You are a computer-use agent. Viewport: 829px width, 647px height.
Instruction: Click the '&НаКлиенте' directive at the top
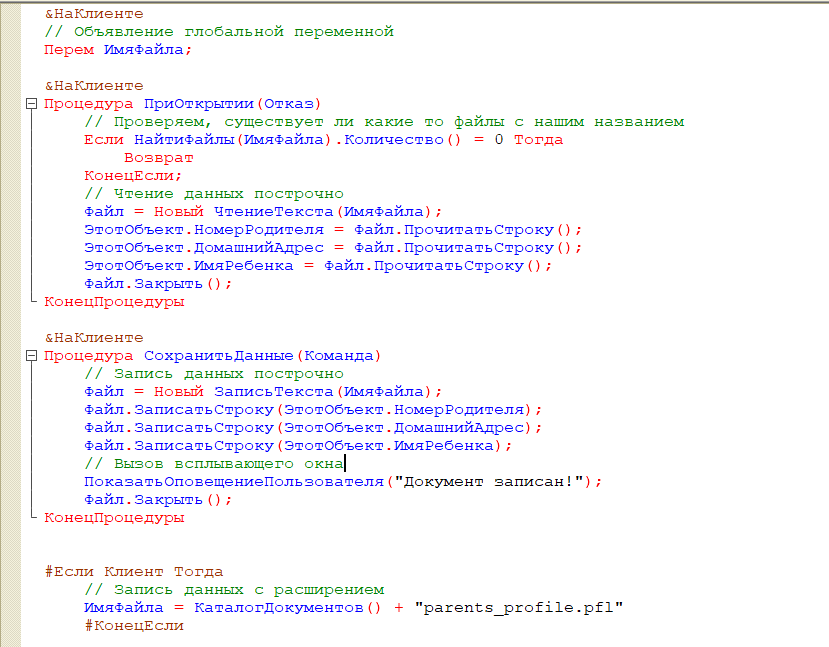pos(94,14)
